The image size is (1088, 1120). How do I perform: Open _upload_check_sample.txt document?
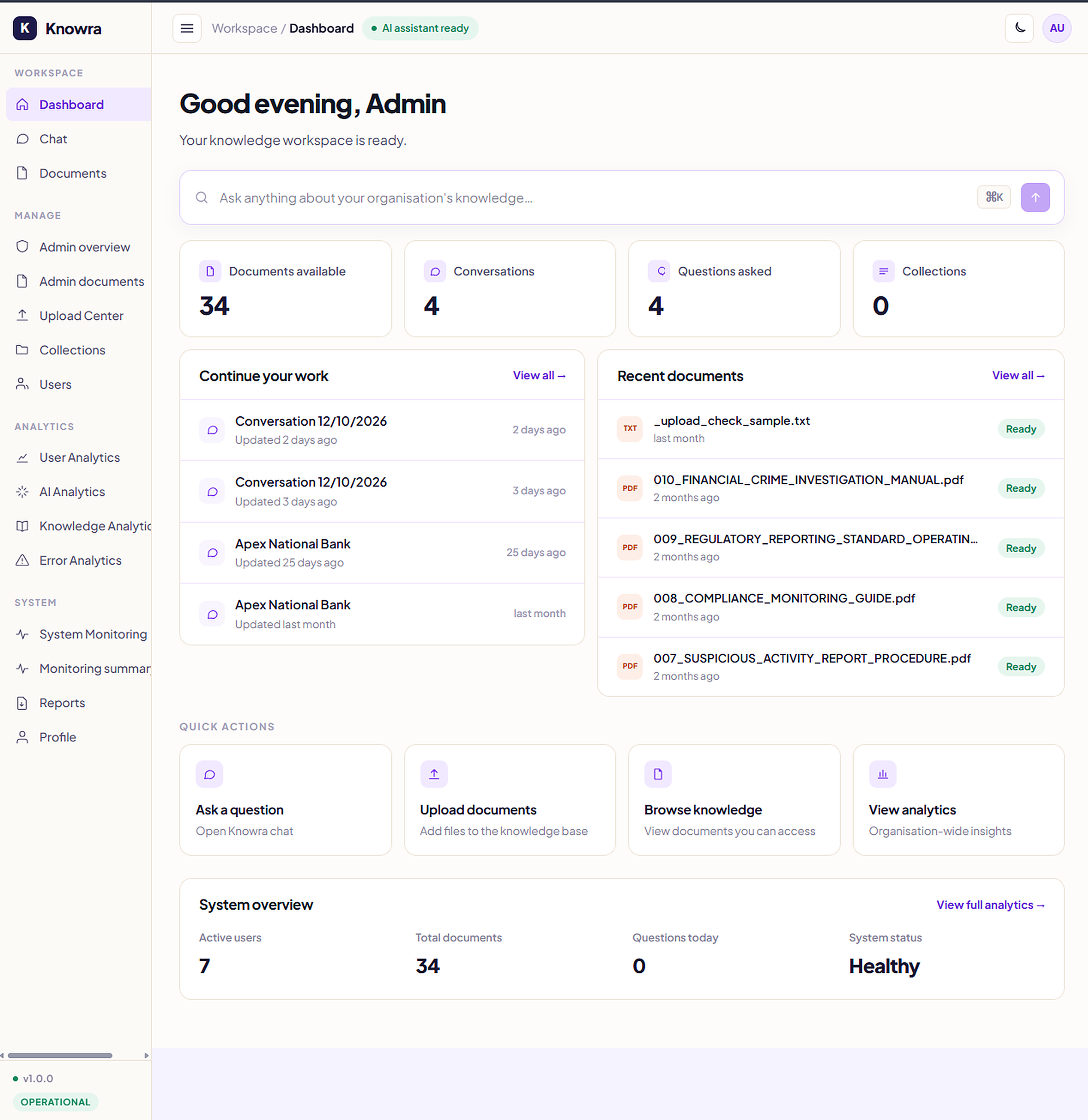pos(830,429)
